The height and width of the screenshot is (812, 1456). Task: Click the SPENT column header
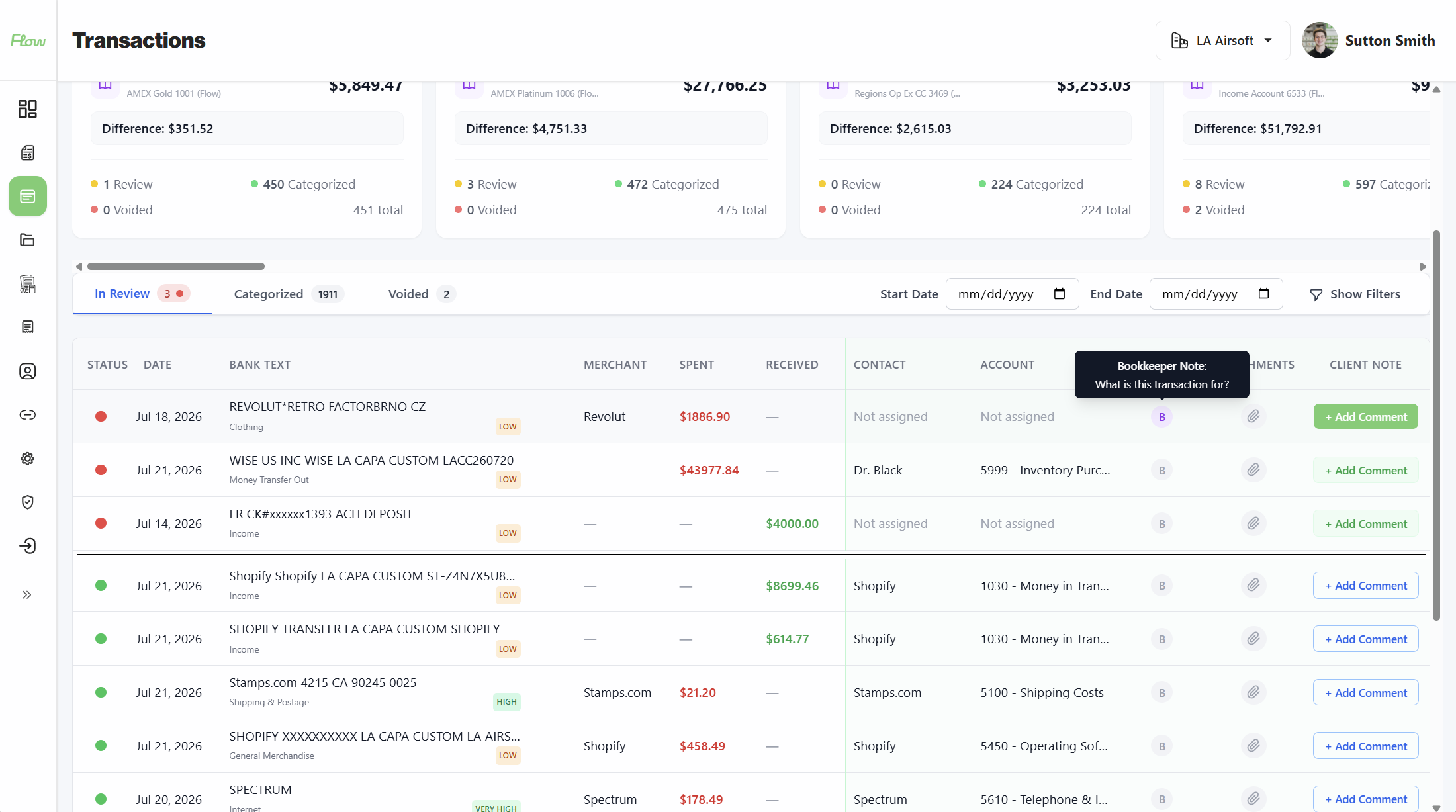(696, 365)
